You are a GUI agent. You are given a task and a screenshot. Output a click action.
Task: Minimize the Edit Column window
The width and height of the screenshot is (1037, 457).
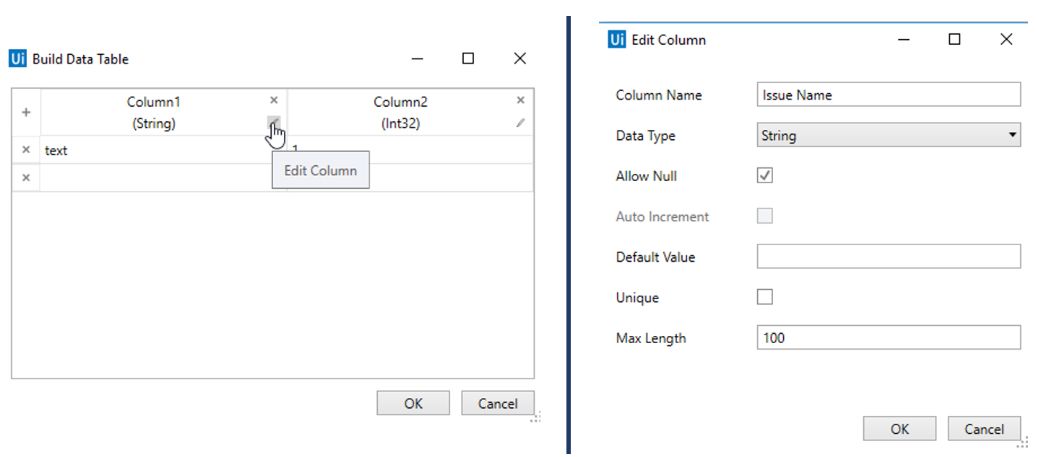tap(904, 40)
